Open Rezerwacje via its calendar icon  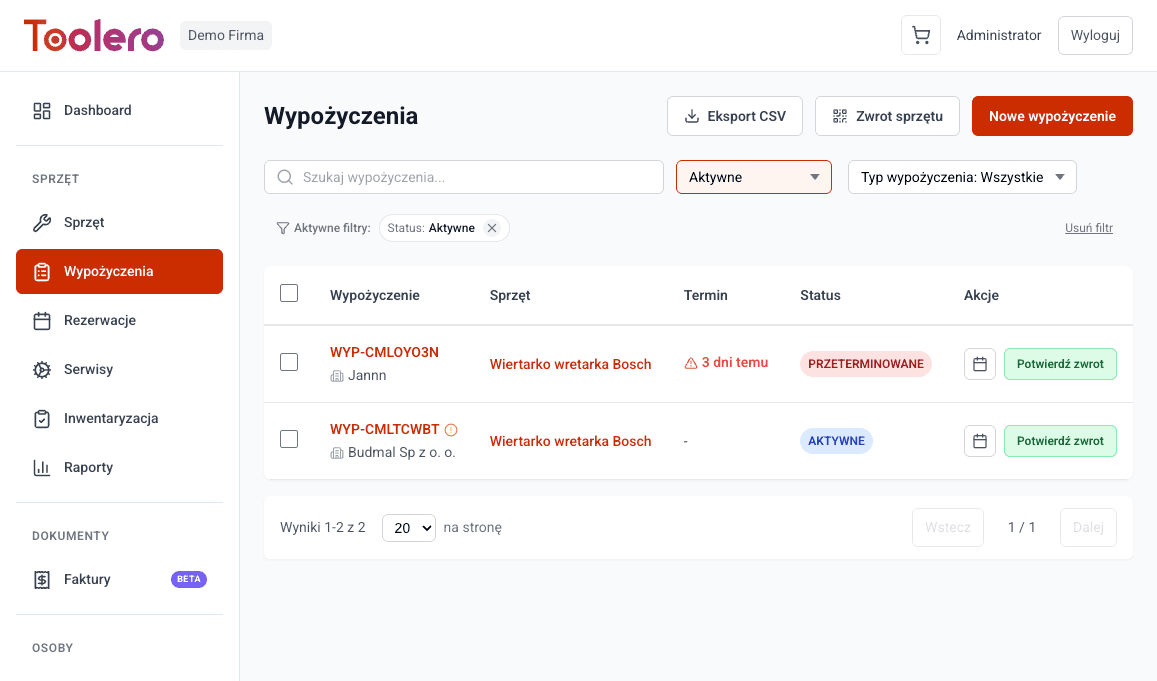coord(41,320)
